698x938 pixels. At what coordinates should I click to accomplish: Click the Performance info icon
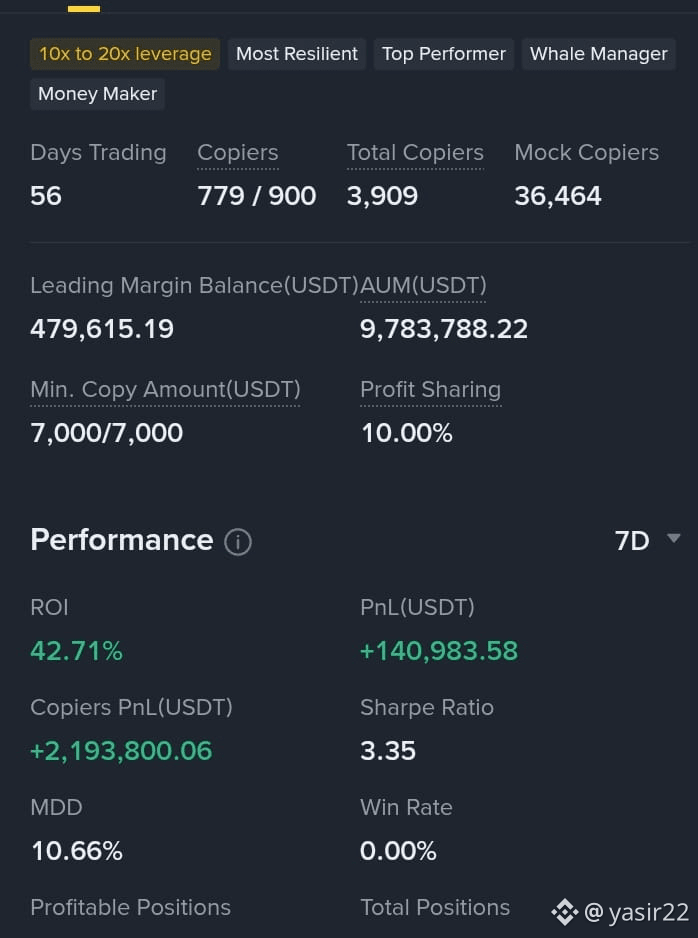238,542
